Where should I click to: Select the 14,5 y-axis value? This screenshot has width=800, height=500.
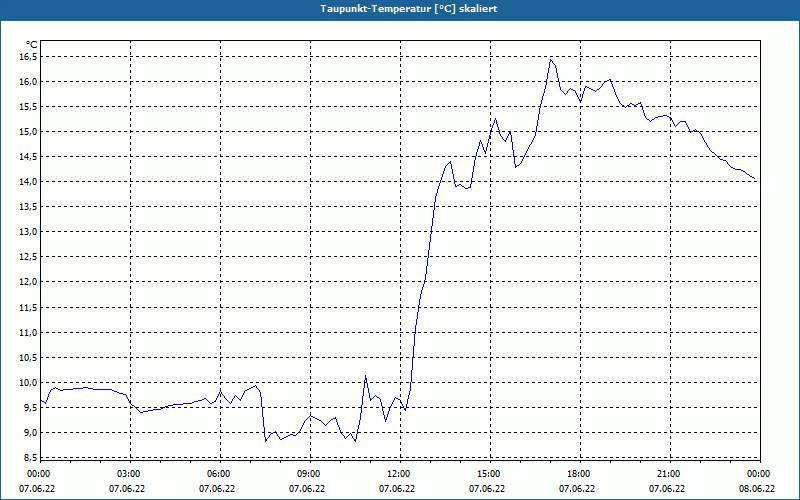pos(28,157)
